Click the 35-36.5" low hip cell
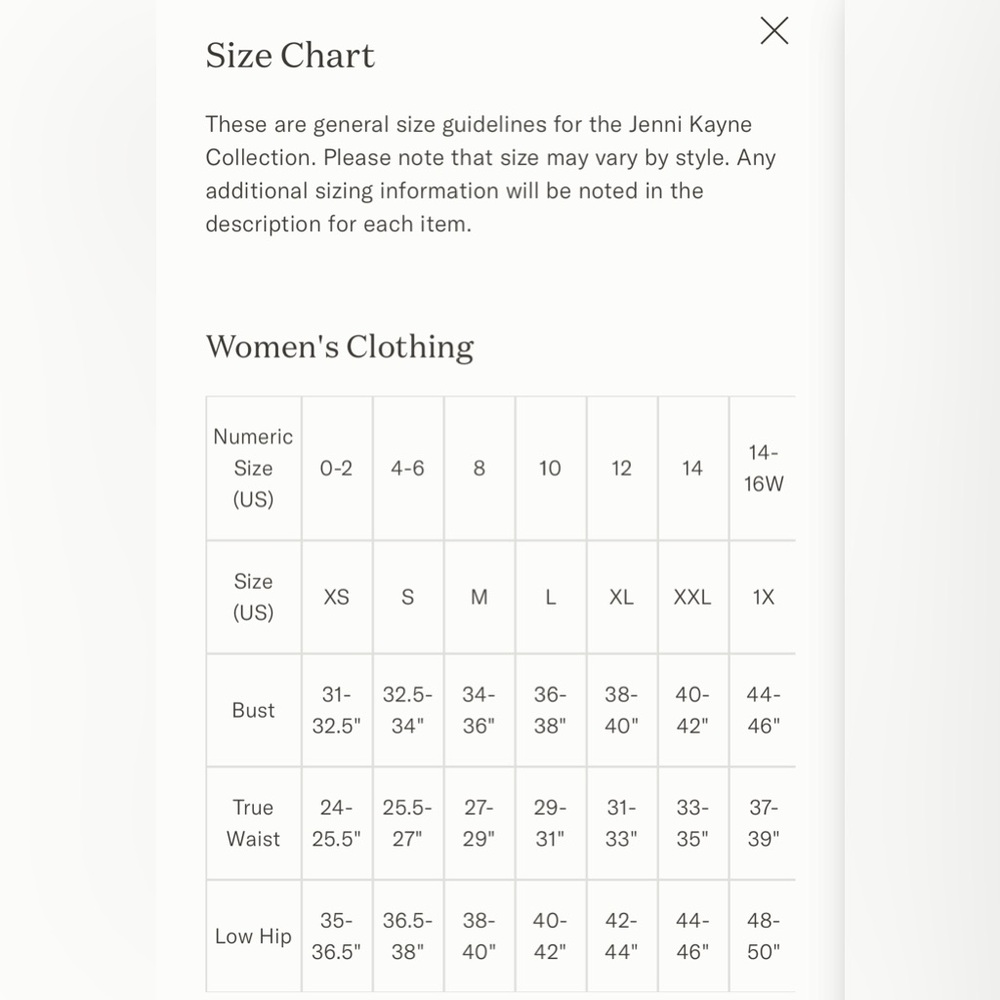This screenshot has width=1000, height=1000. [x=336, y=936]
